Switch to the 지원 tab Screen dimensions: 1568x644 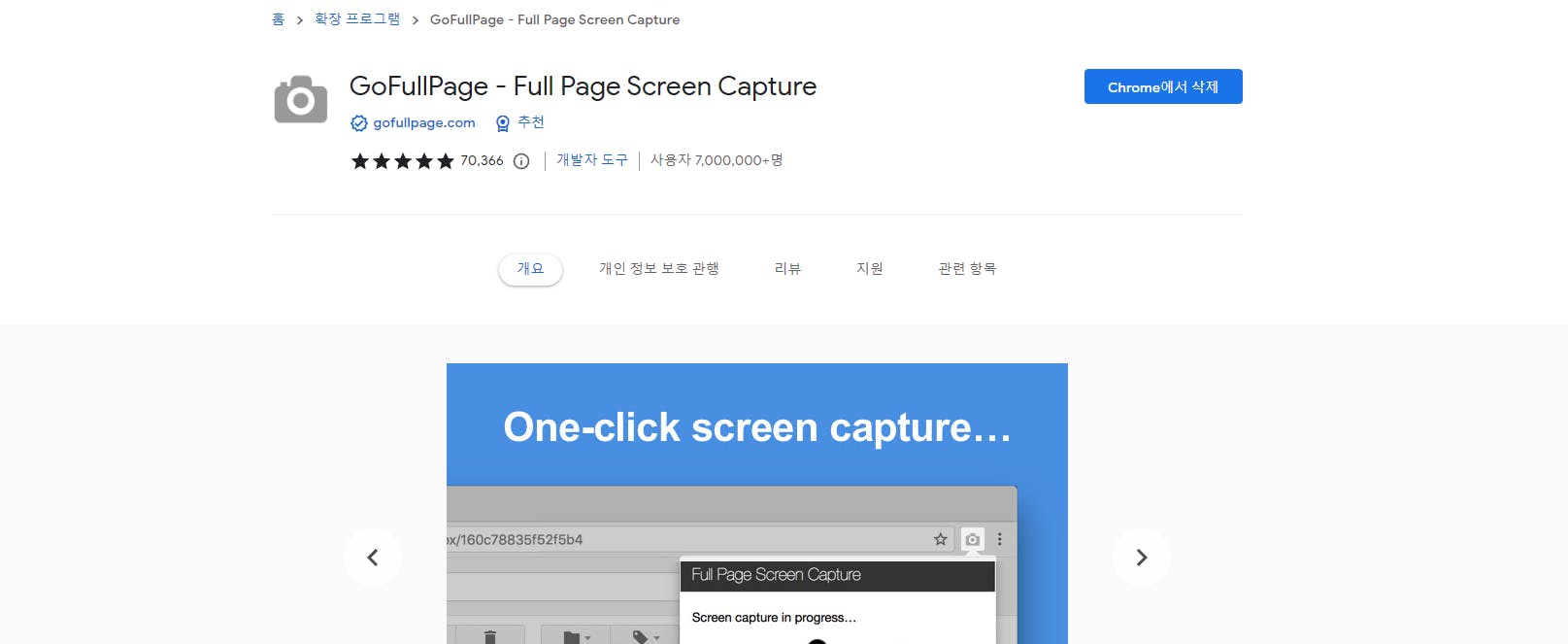tap(870, 269)
